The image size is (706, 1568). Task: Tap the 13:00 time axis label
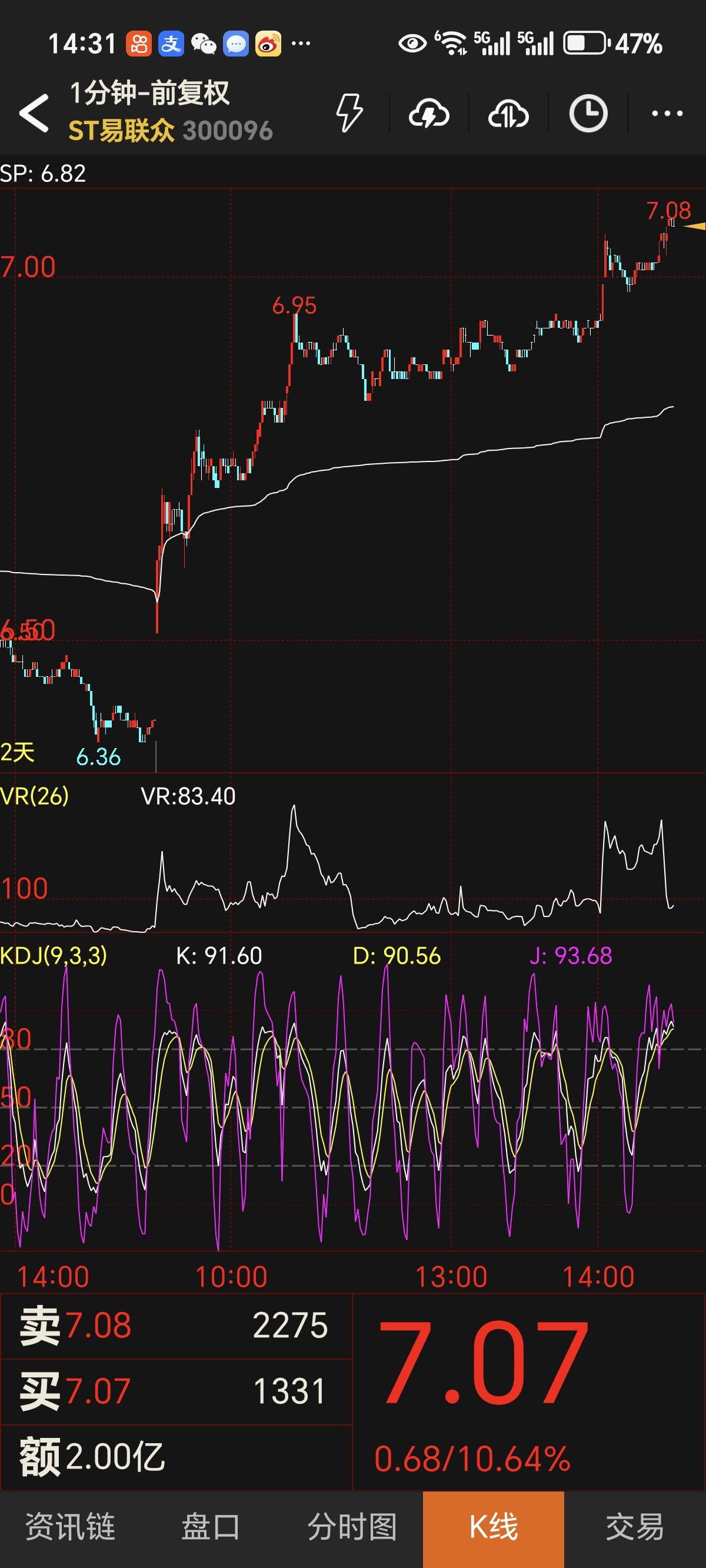(x=451, y=1277)
